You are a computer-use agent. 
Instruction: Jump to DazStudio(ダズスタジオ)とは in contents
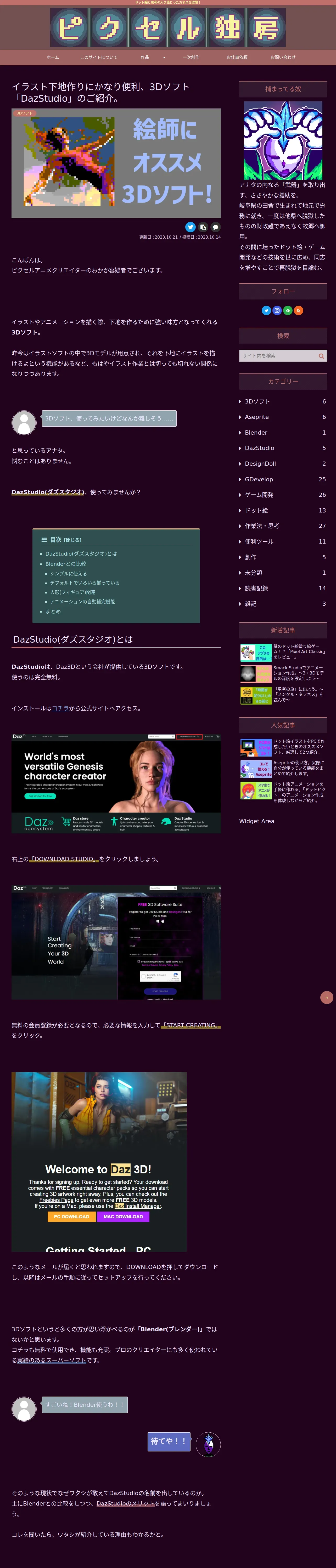click(81, 554)
